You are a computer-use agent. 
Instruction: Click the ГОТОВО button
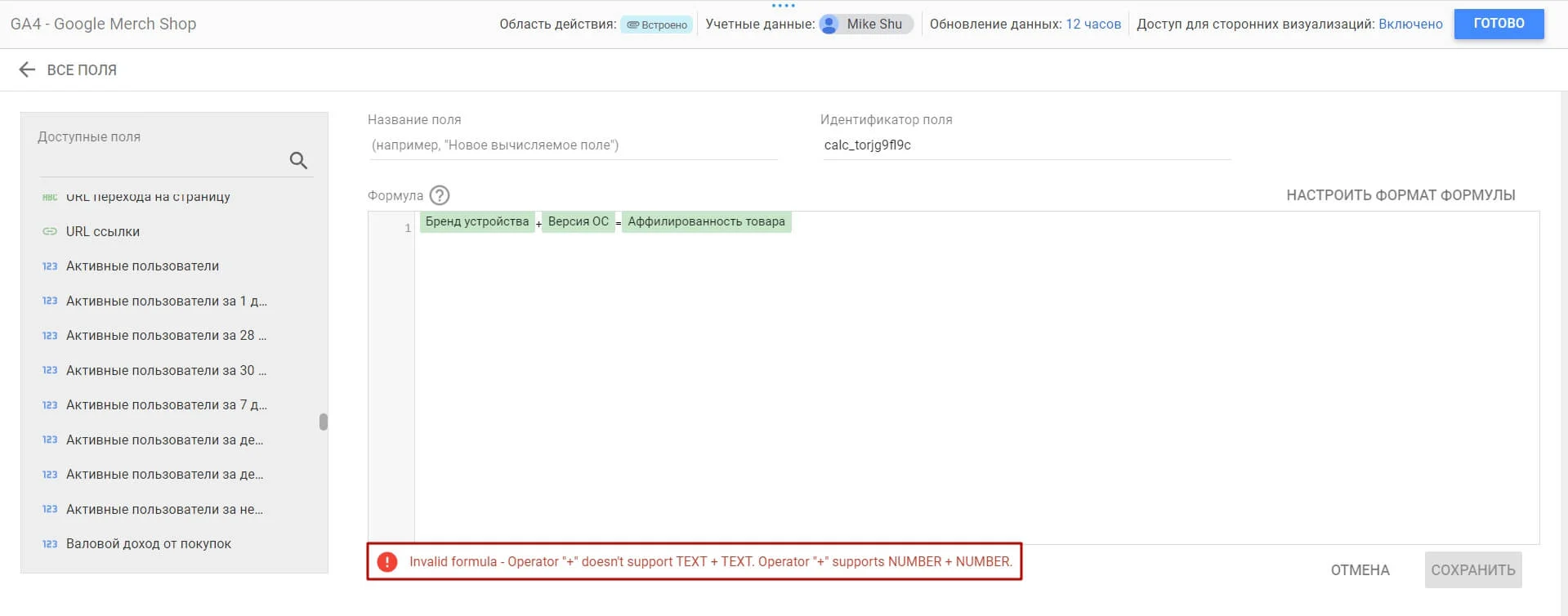click(1499, 24)
